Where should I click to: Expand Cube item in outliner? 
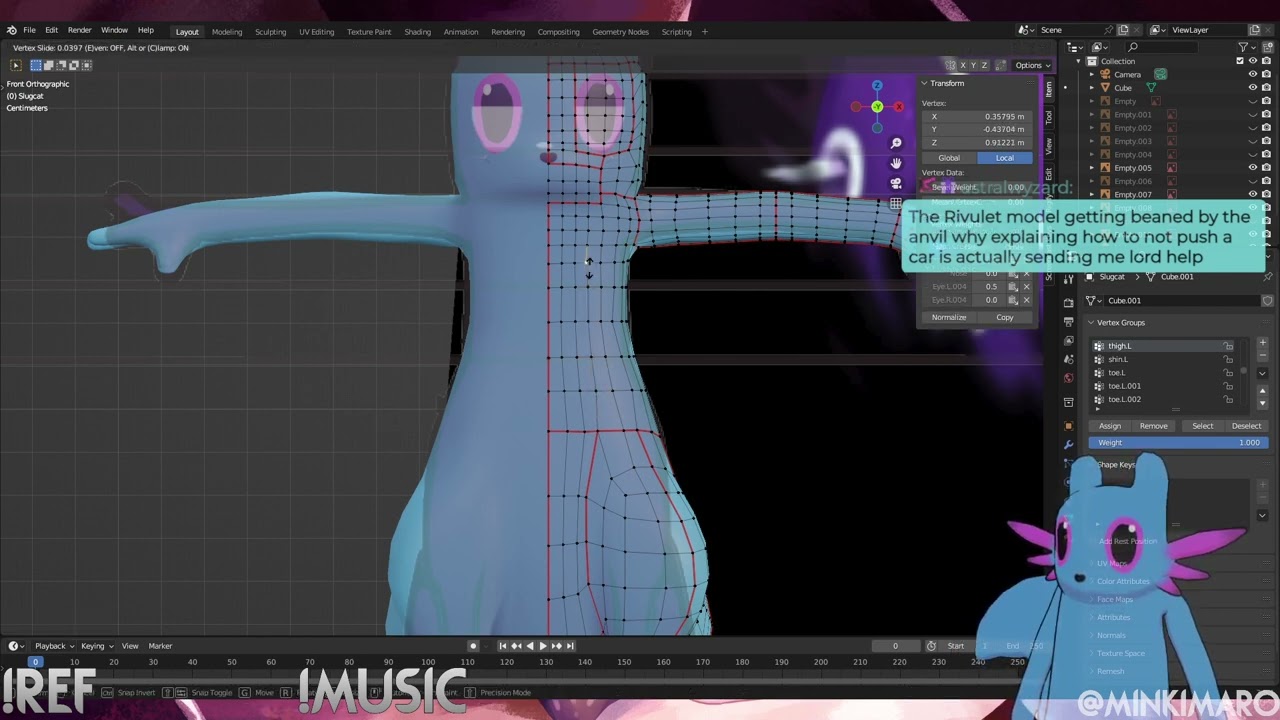(1092, 88)
